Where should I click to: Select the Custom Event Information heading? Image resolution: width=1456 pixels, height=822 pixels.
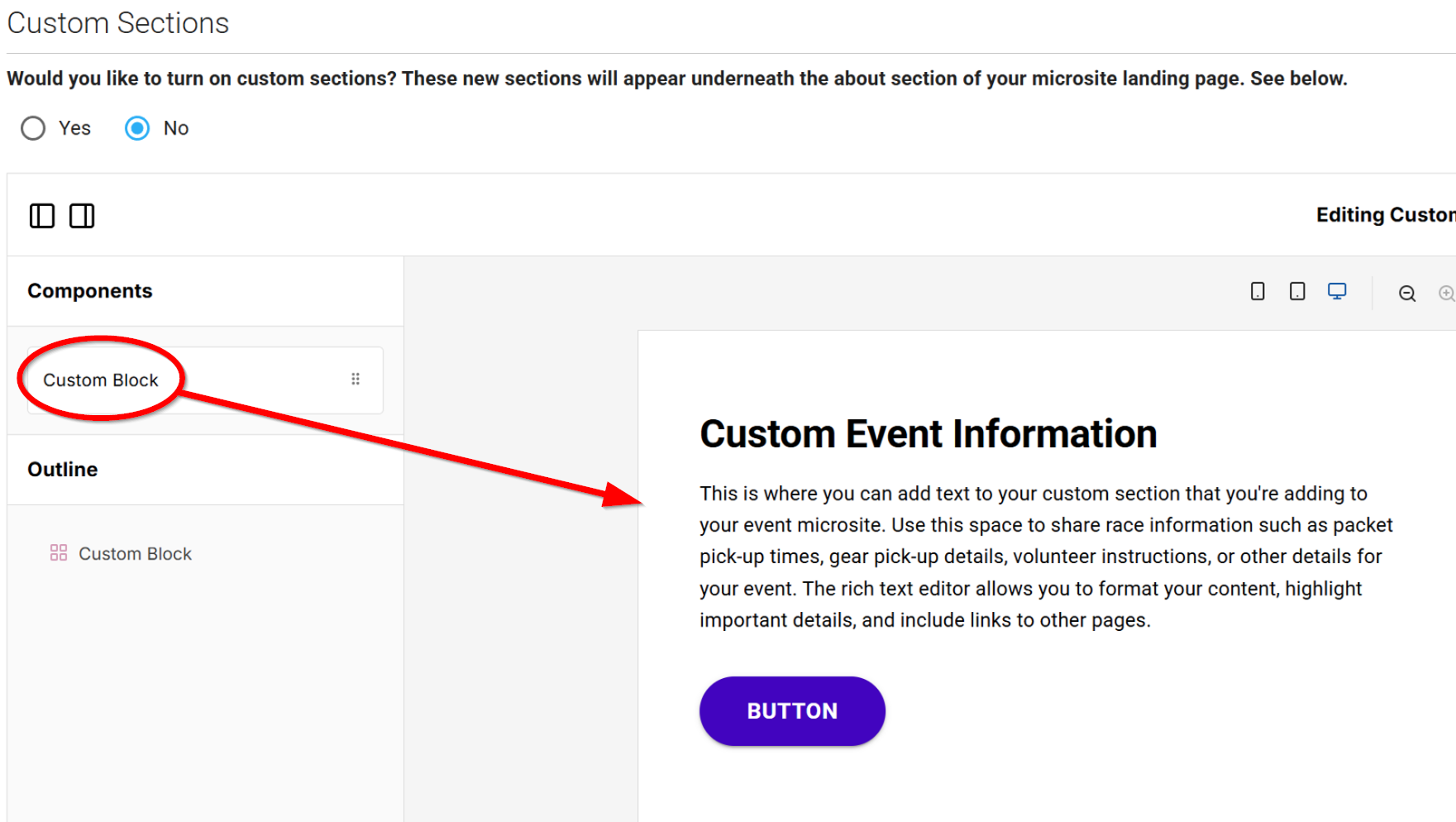click(928, 434)
